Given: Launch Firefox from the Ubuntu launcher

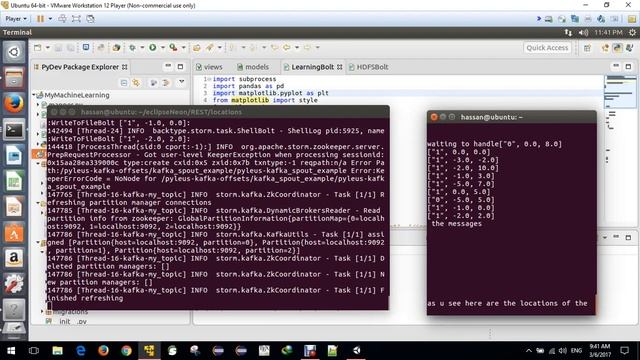Looking at the screenshot, I should [14, 103].
